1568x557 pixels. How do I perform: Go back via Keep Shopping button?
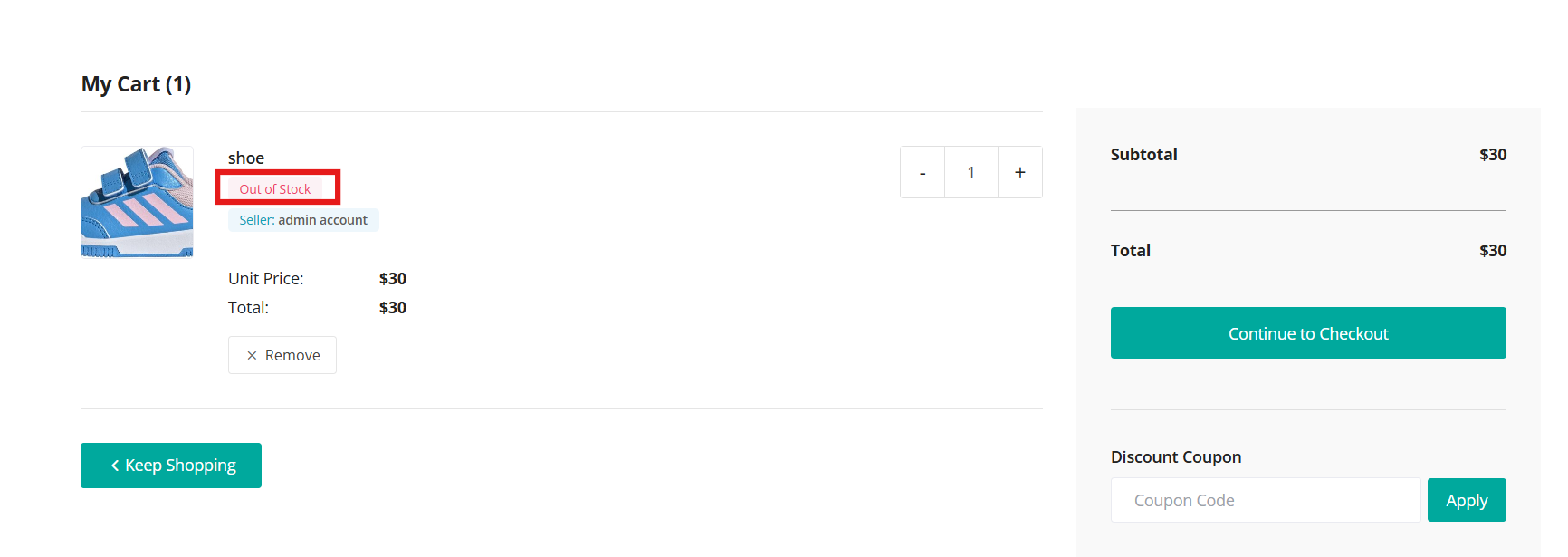(x=171, y=466)
